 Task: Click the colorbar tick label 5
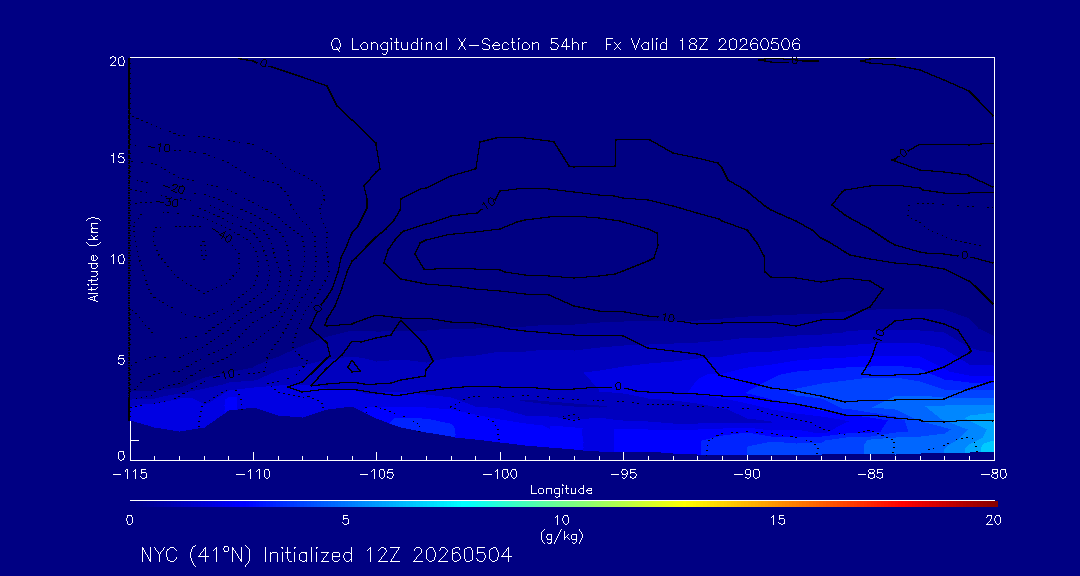[x=346, y=521]
